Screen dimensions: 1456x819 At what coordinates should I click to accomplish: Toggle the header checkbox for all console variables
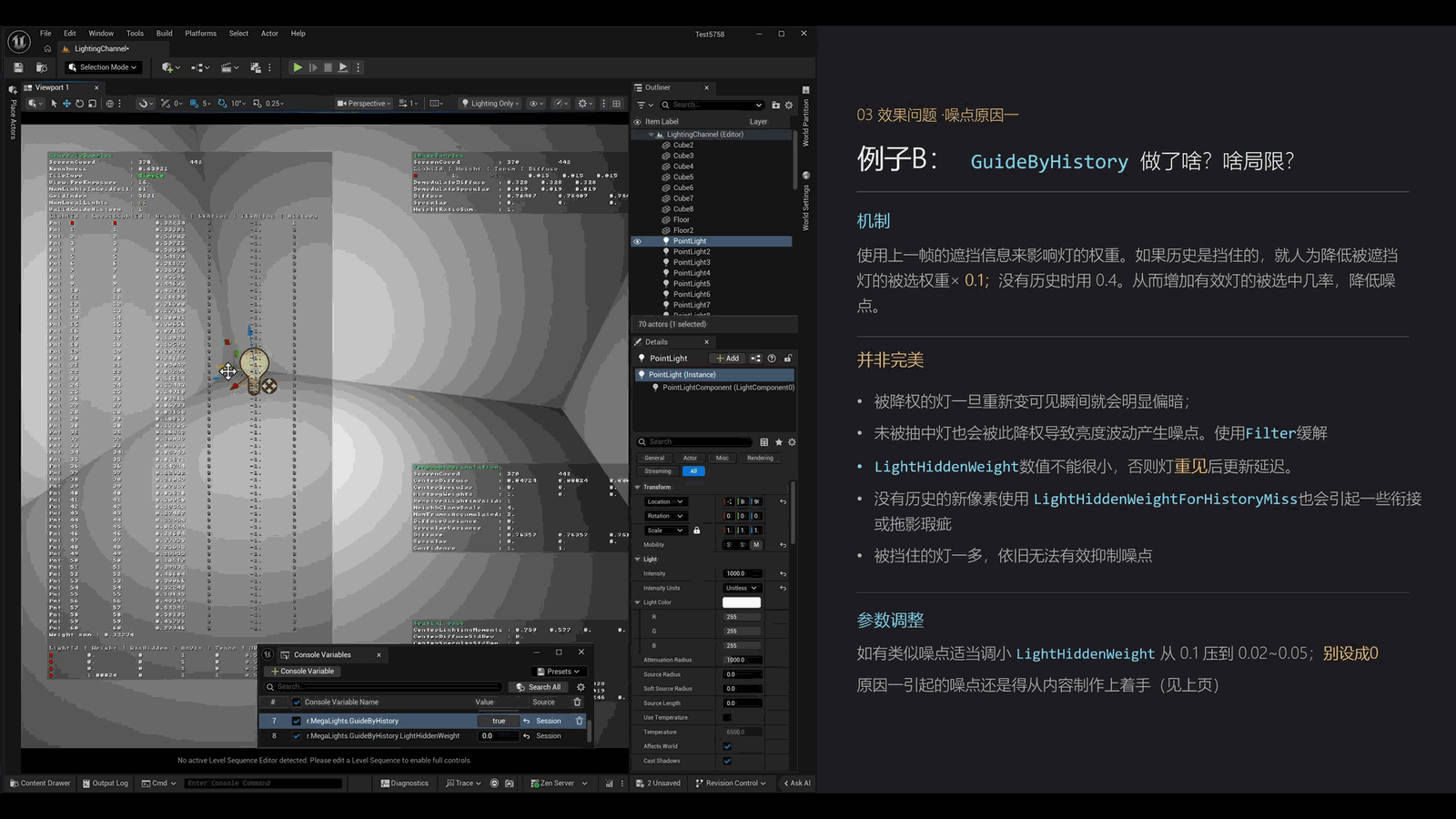296,703
